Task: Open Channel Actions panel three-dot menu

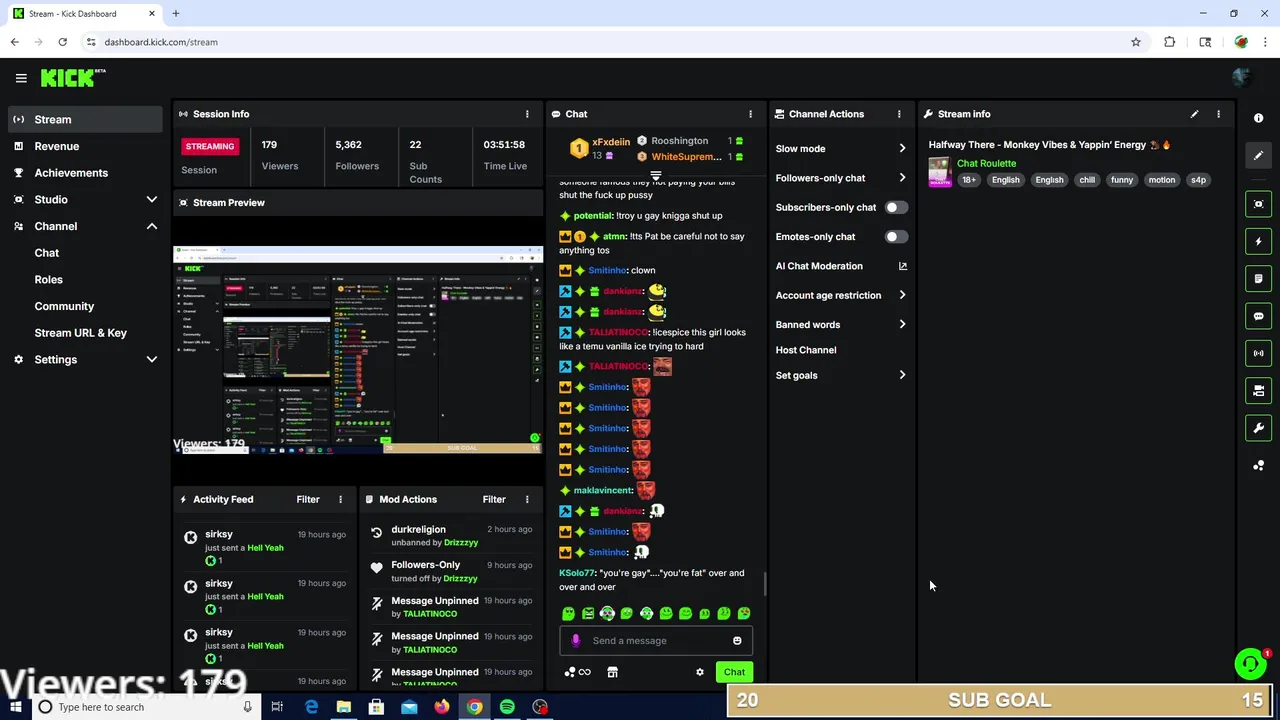Action: pyautogui.click(x=899, y=114)
